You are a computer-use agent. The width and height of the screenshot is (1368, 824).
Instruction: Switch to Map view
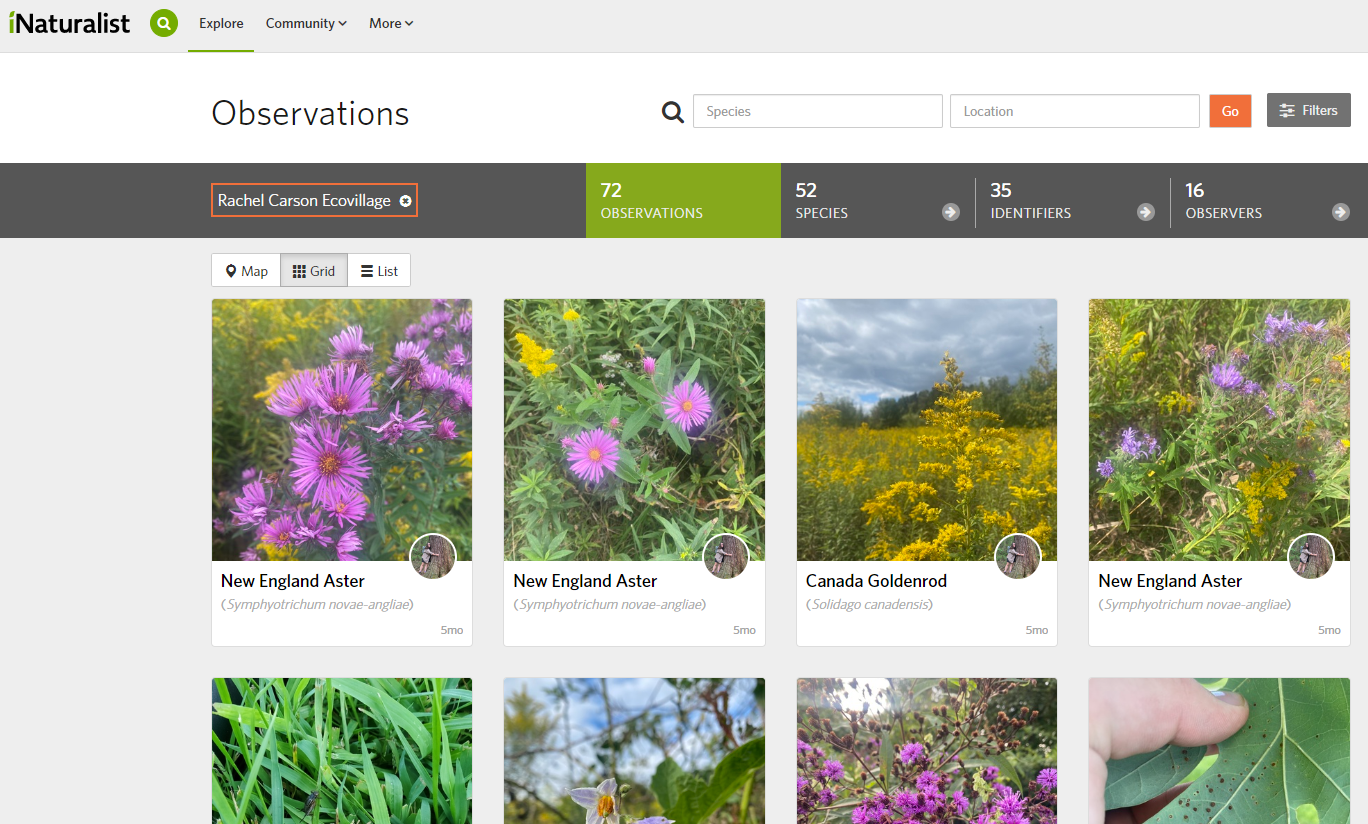point(246,271)
